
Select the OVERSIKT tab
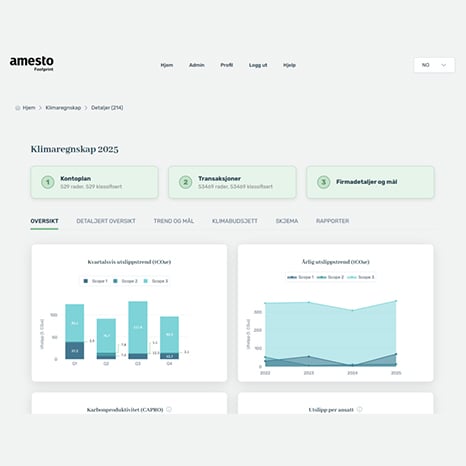(x=44, y=221)
